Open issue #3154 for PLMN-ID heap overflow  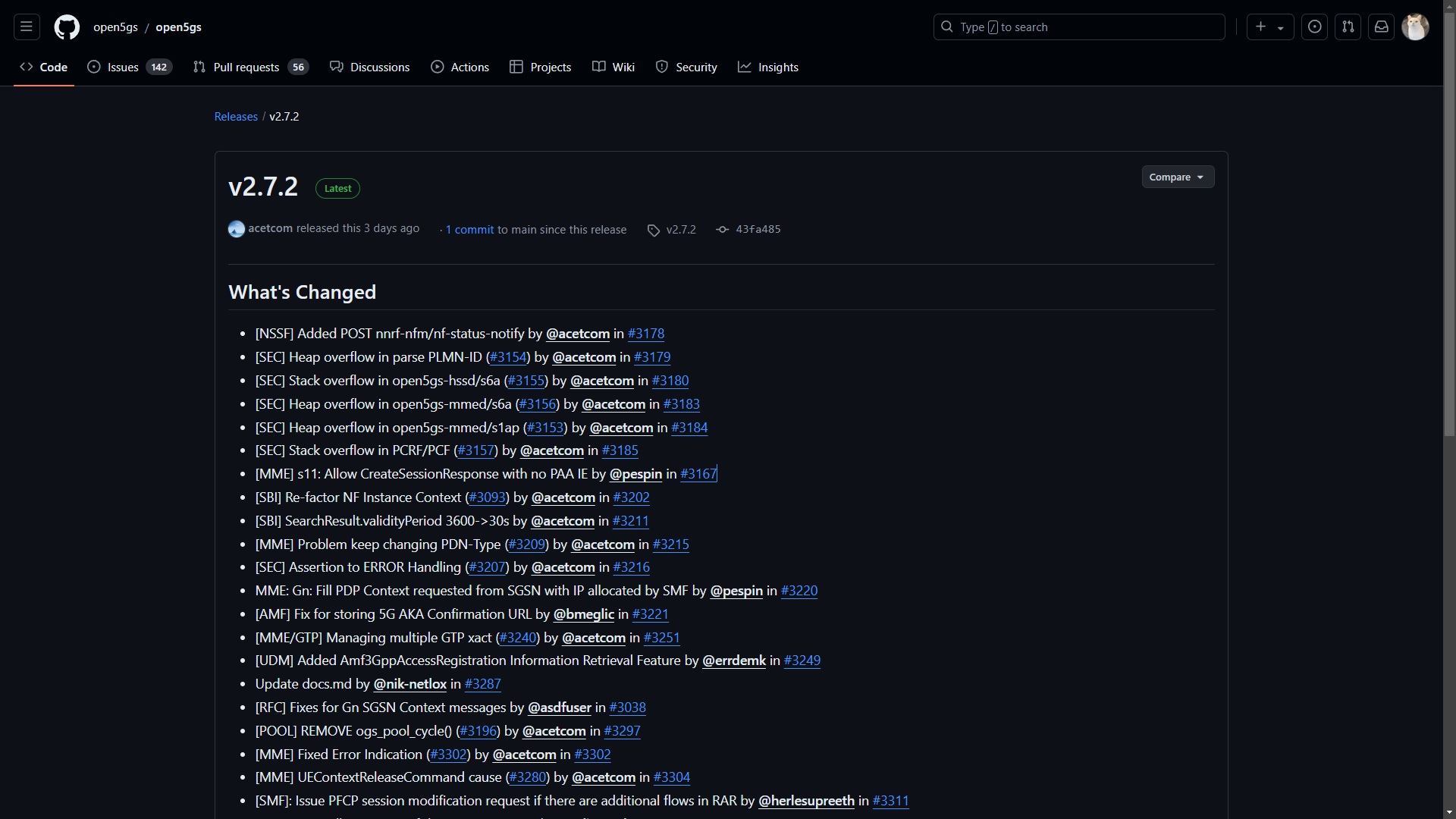pyautogui.click(x=508, y=357)
